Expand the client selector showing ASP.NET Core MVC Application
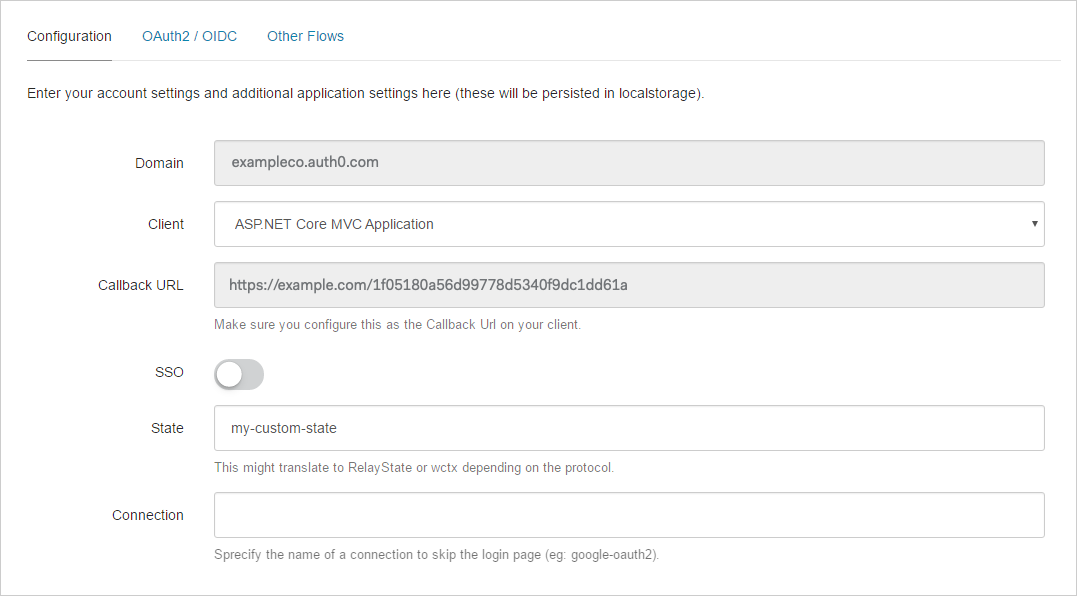Image resolution: width=1077 pixels, height=596 pixels. [629, 224]
